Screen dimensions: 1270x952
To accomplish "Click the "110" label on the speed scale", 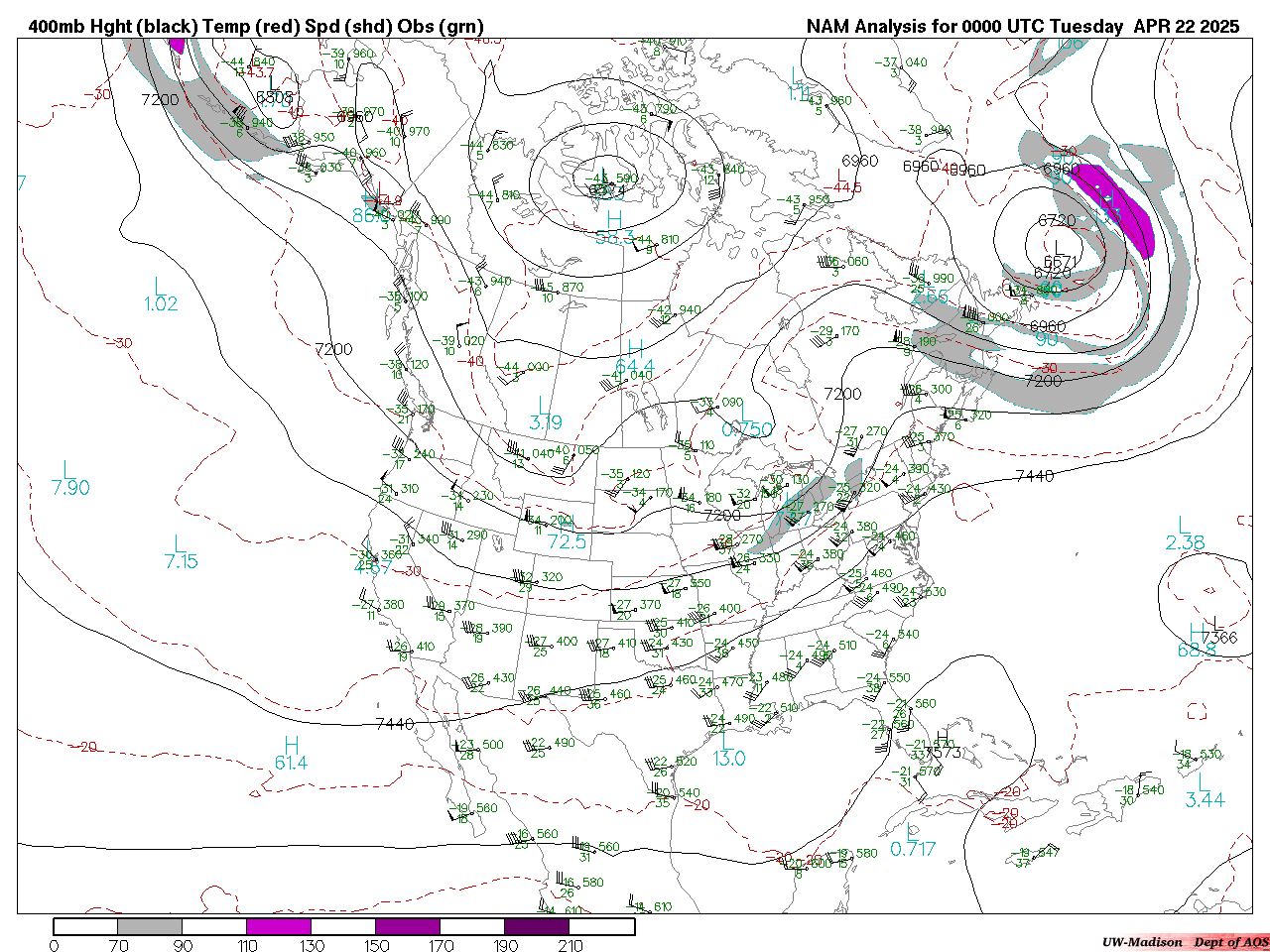I will 247,945.
